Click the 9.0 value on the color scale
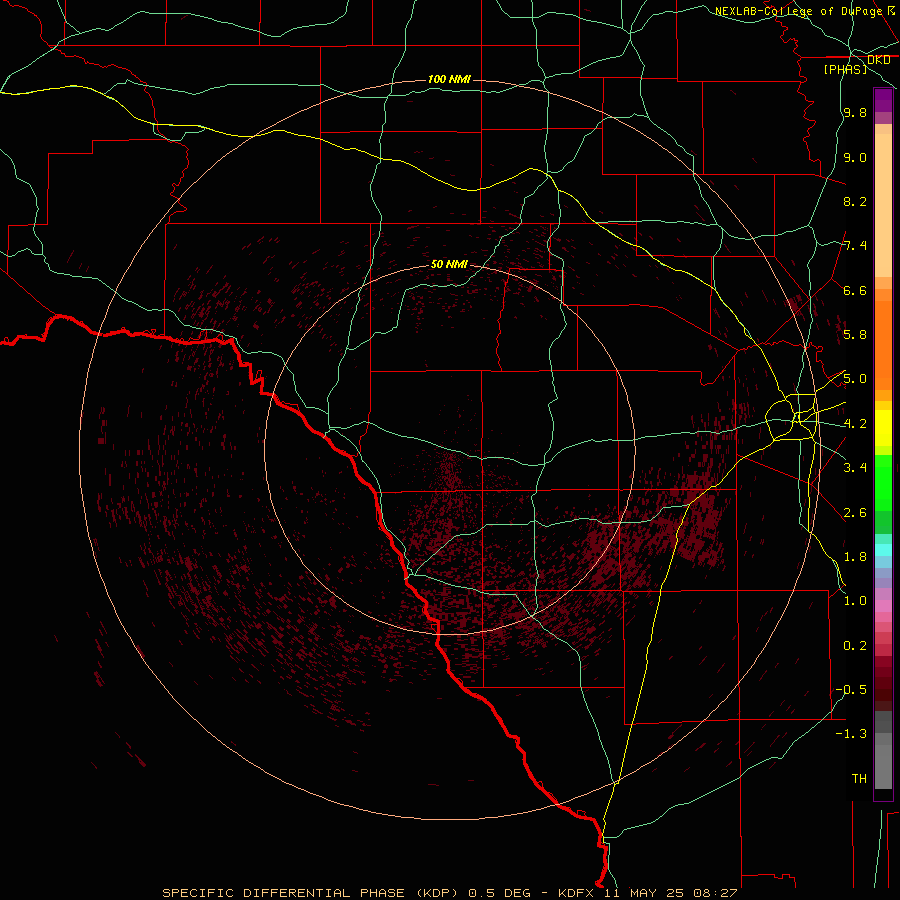Screen dimensions: 900x900 (x=855, y=157)
